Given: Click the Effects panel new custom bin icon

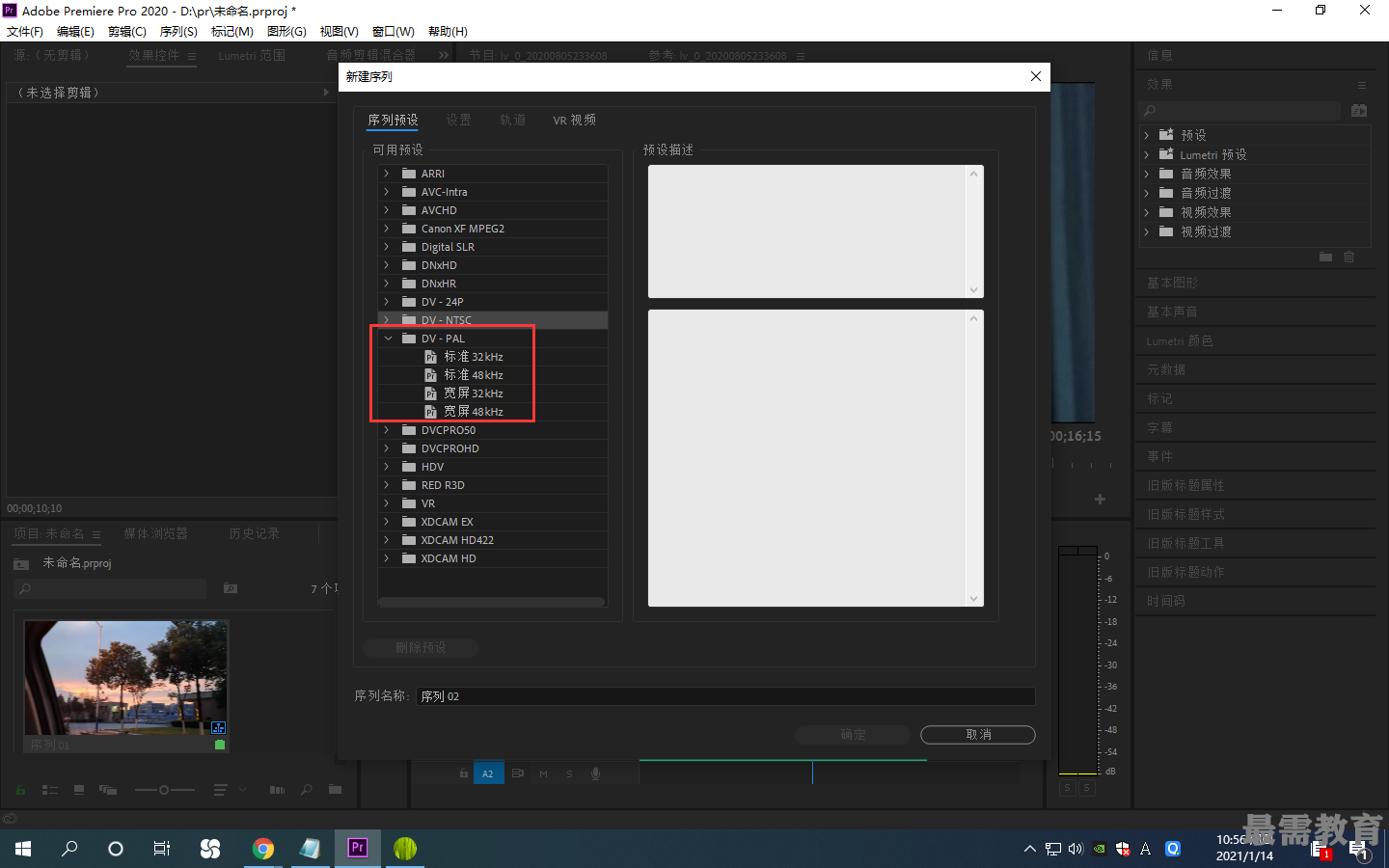Looking at the screenshot, I should tap(1326, 257).
